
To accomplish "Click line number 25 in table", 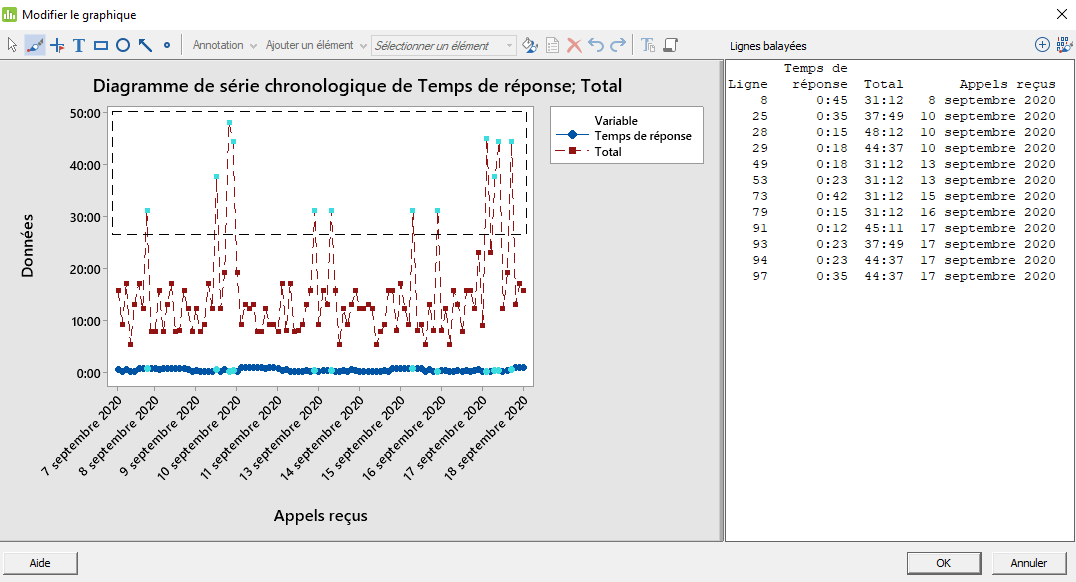I will tap(760, 117).
